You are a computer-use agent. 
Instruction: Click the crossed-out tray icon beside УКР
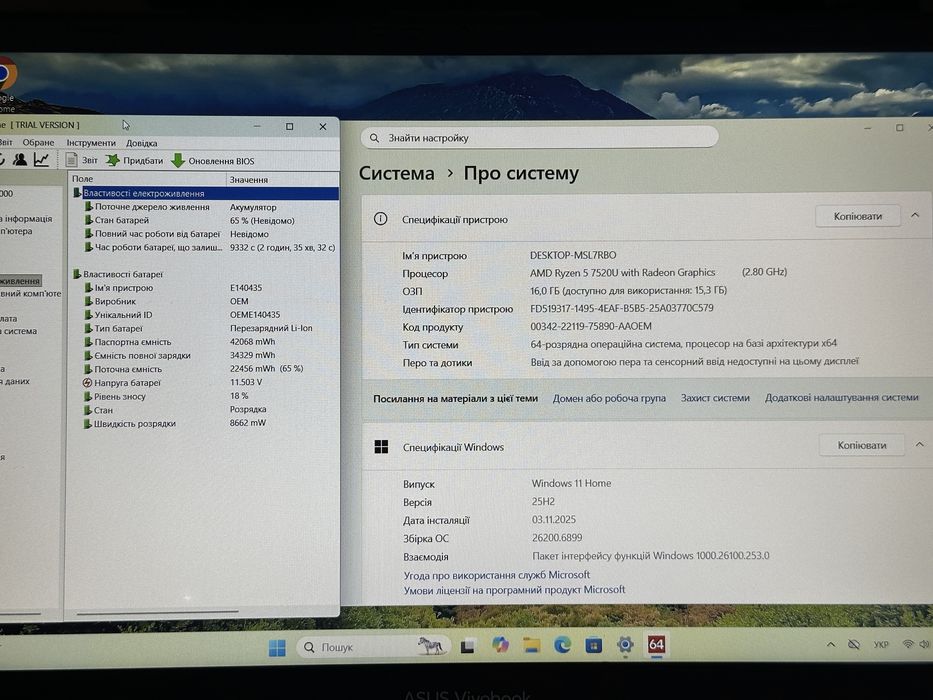pos(854,645)
